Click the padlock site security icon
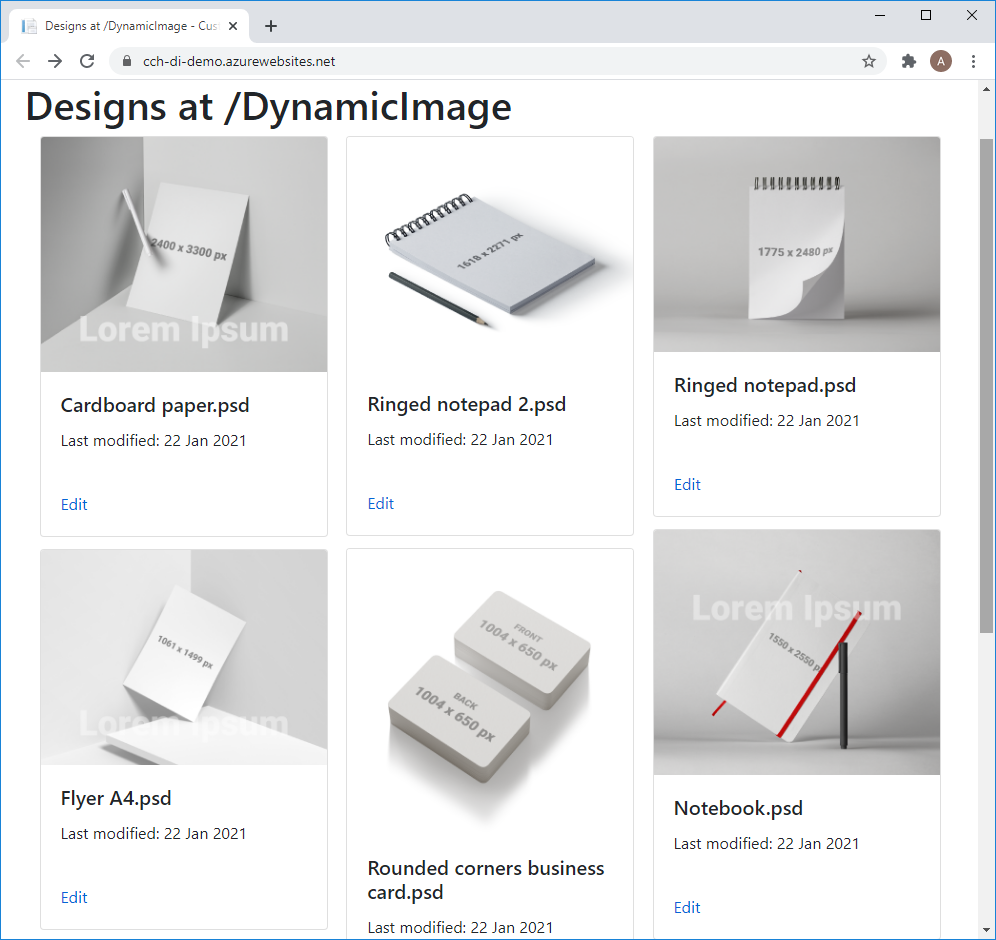The width and height of the screenshot is (996, 940). (x=127, y=61)
